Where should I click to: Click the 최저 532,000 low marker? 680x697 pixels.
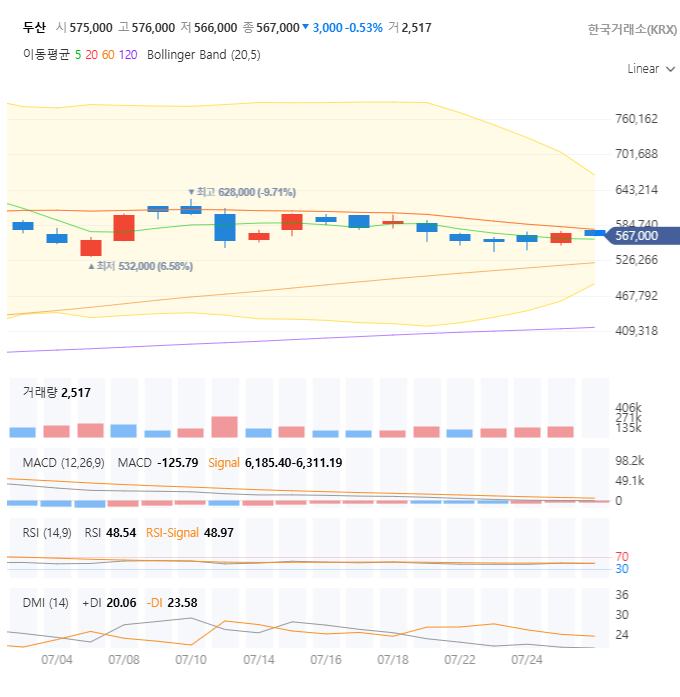tap(140, 266)
